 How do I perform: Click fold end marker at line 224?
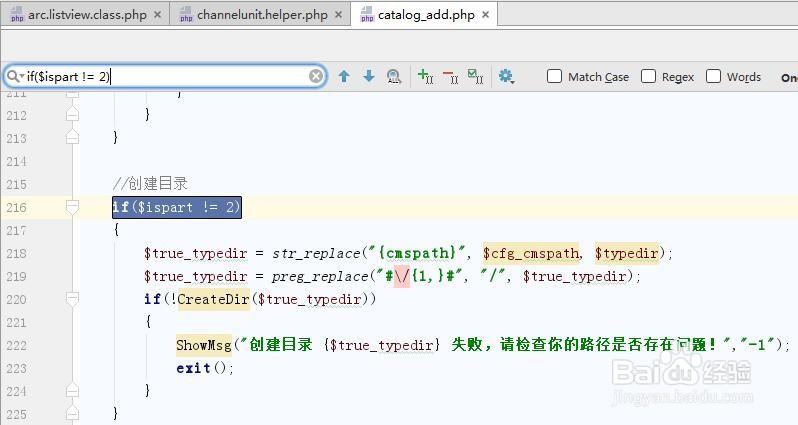(72, 391)
